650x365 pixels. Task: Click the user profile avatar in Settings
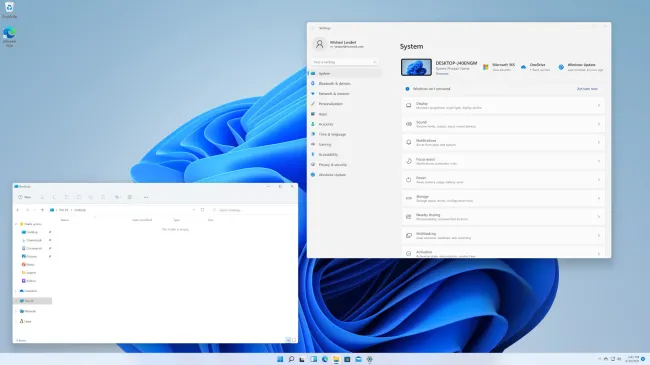320,44
